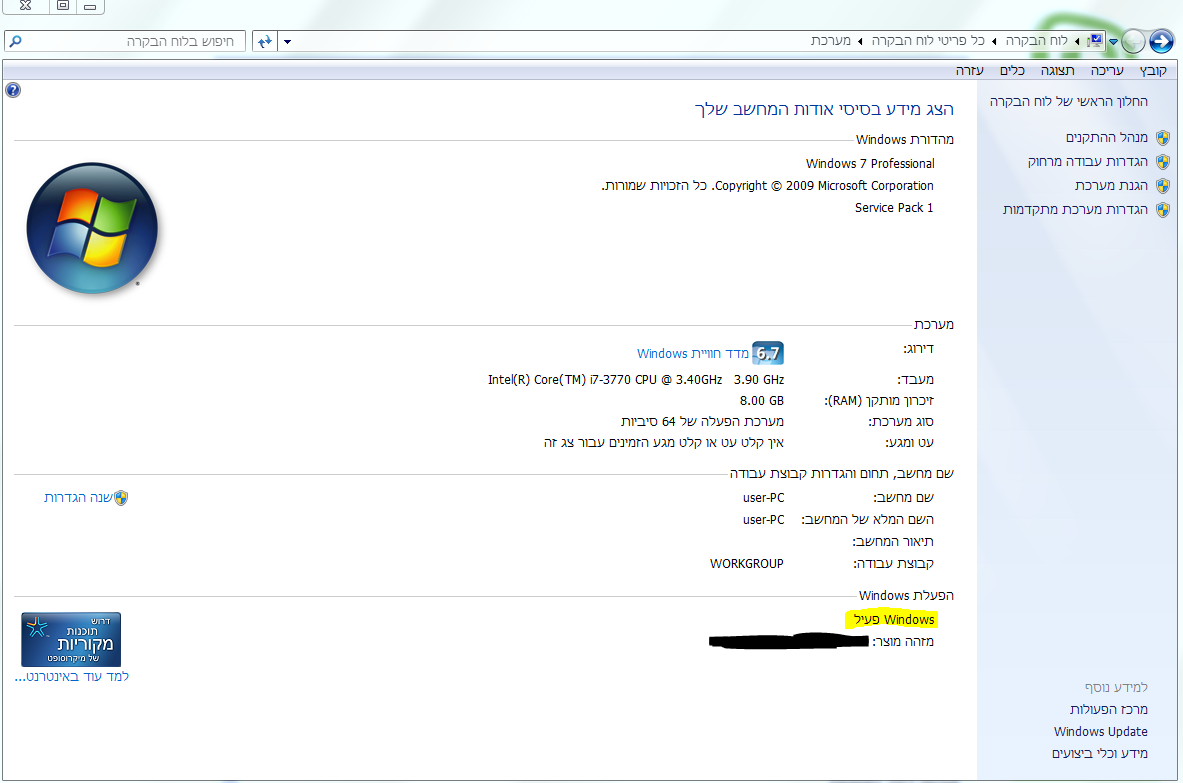This screenshot has width=1183, height=783.
Task: Click the refresh button beside the address bar
Action: [x=264, y=41]
